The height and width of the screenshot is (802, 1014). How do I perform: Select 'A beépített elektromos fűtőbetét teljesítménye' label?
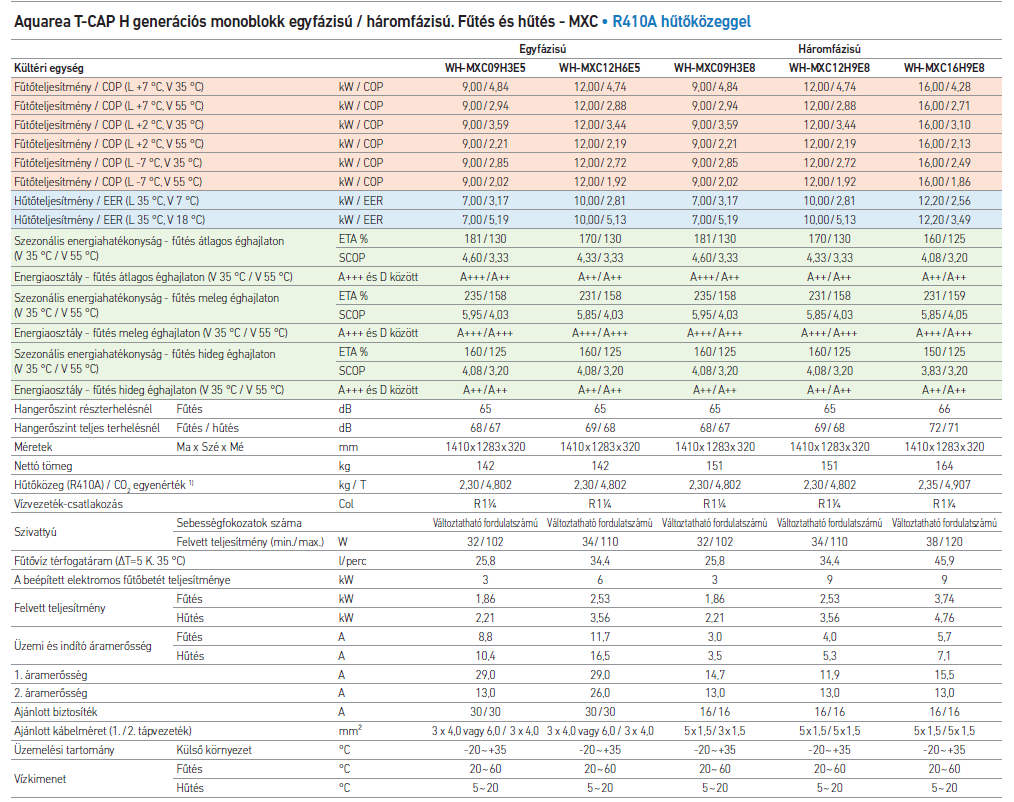coord(122,580)
